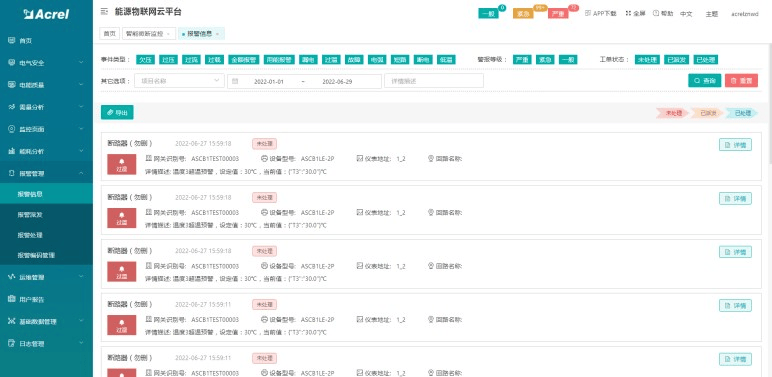Click the 日志管理 sidebar icon
Viewport: 772px width, 377px height.
pos(11,343)
